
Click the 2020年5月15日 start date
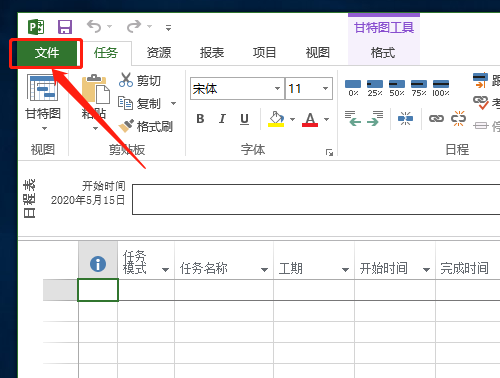click(88, 200)
